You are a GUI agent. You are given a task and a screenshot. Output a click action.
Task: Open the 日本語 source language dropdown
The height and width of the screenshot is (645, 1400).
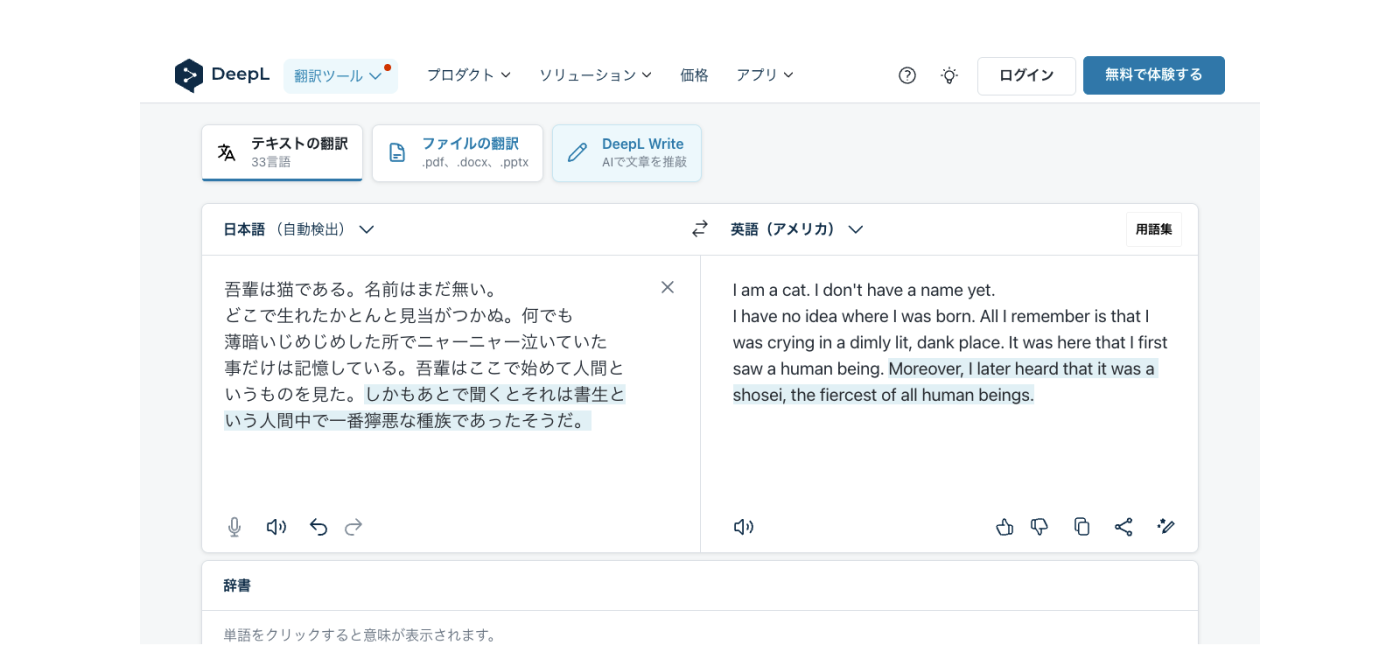tap(298, 229)
